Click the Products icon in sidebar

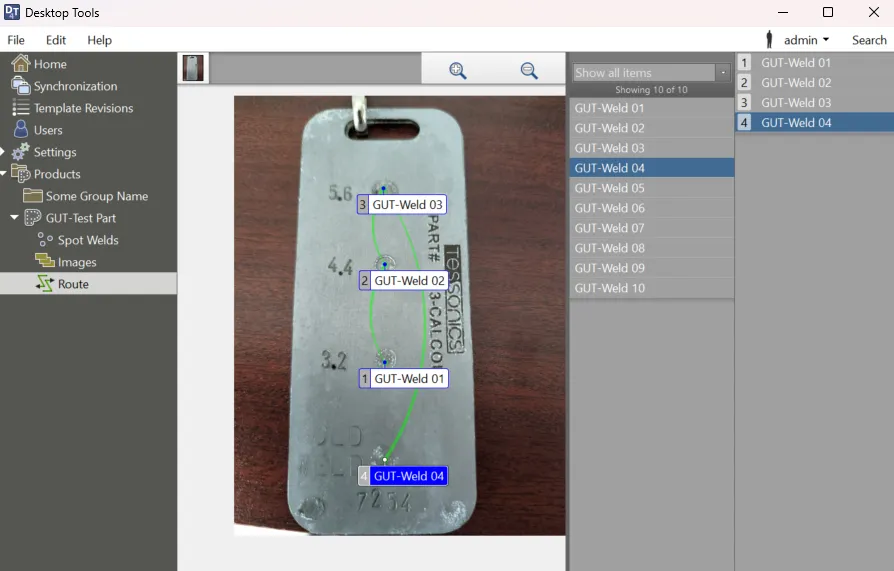point(21,173)
